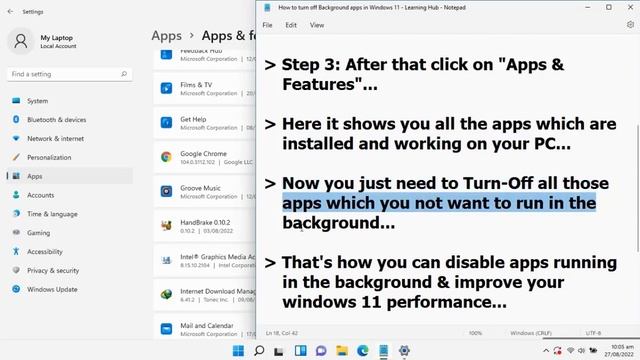Click the Find a setting search box
Image resolution: width=640 pixels, height=360 pixels.
[x=69, y=74]
